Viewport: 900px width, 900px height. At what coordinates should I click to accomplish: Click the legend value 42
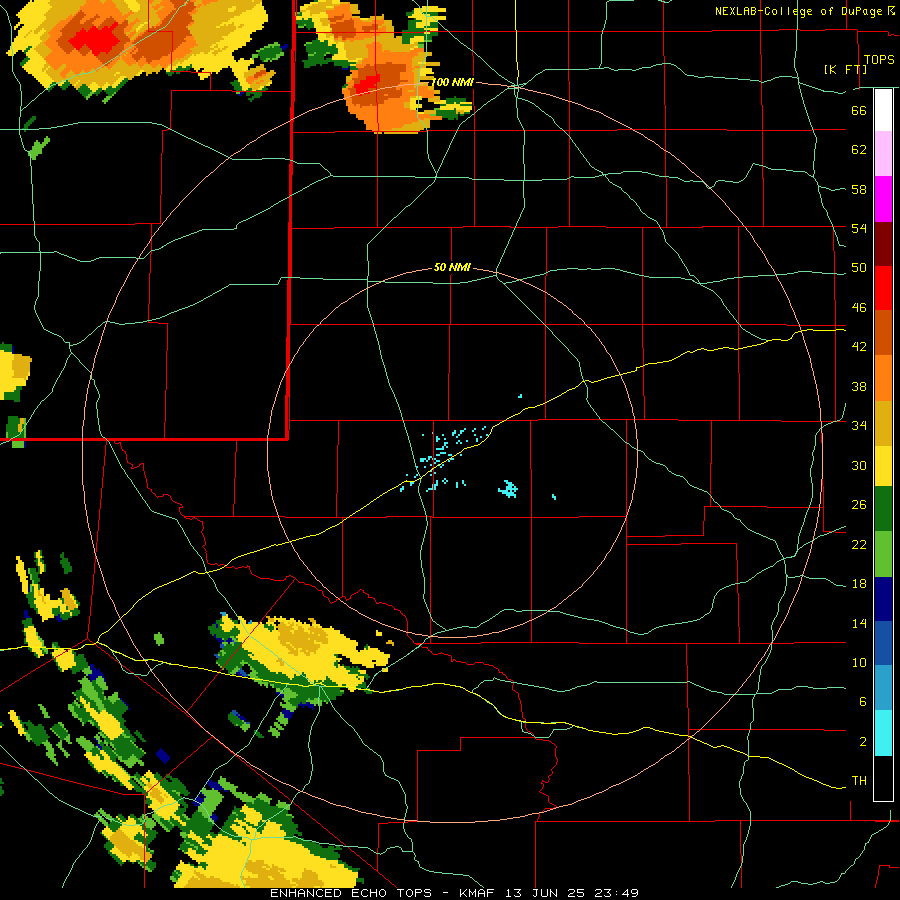pyautogui.click(x=859, y=347)
